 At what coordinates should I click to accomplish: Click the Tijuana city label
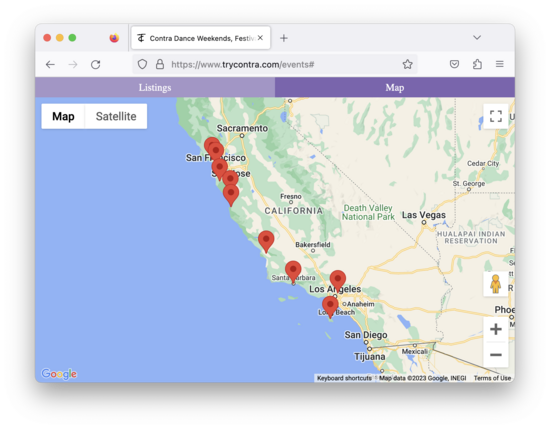[x=370, y=357]
